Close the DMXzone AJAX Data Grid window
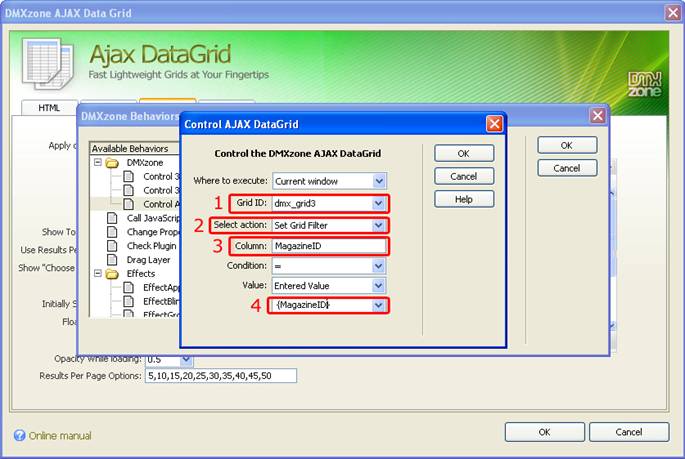 click(x=673, y=13)
